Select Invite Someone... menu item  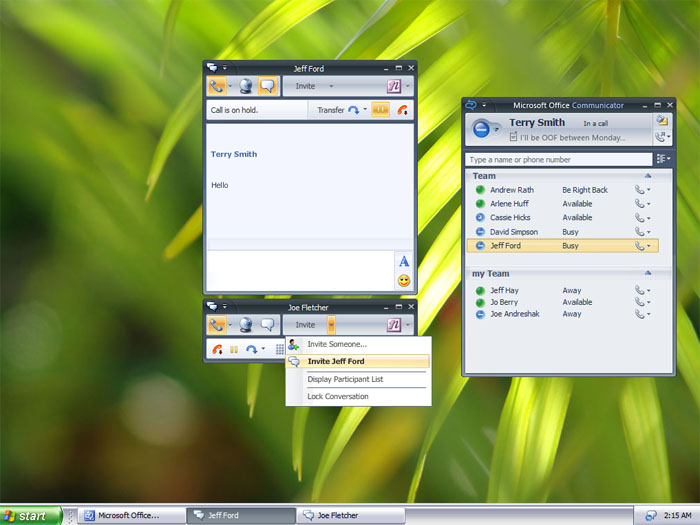tap(358, 344)
